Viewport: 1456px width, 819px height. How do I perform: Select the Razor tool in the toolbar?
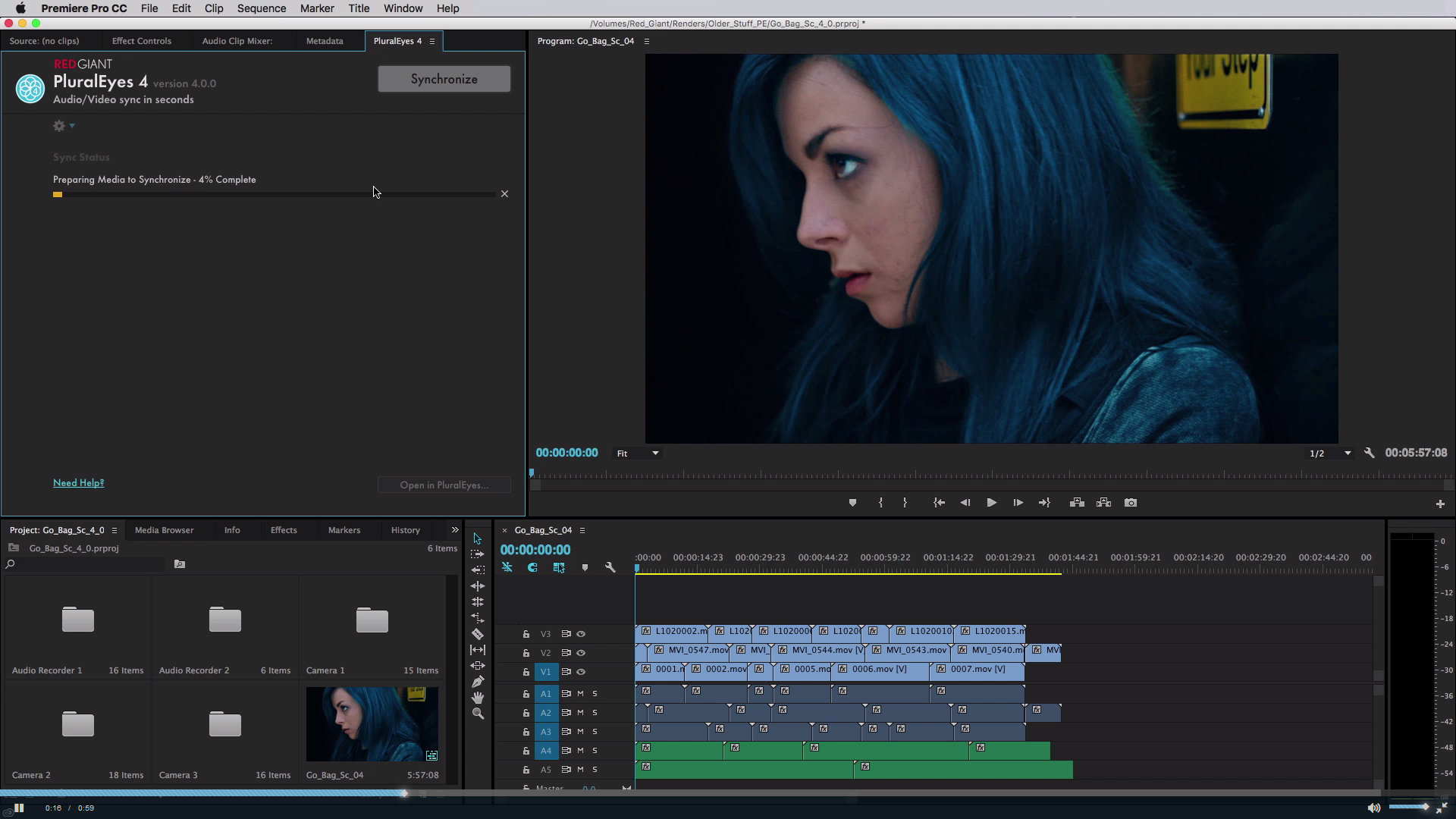(x=478, y=634)
